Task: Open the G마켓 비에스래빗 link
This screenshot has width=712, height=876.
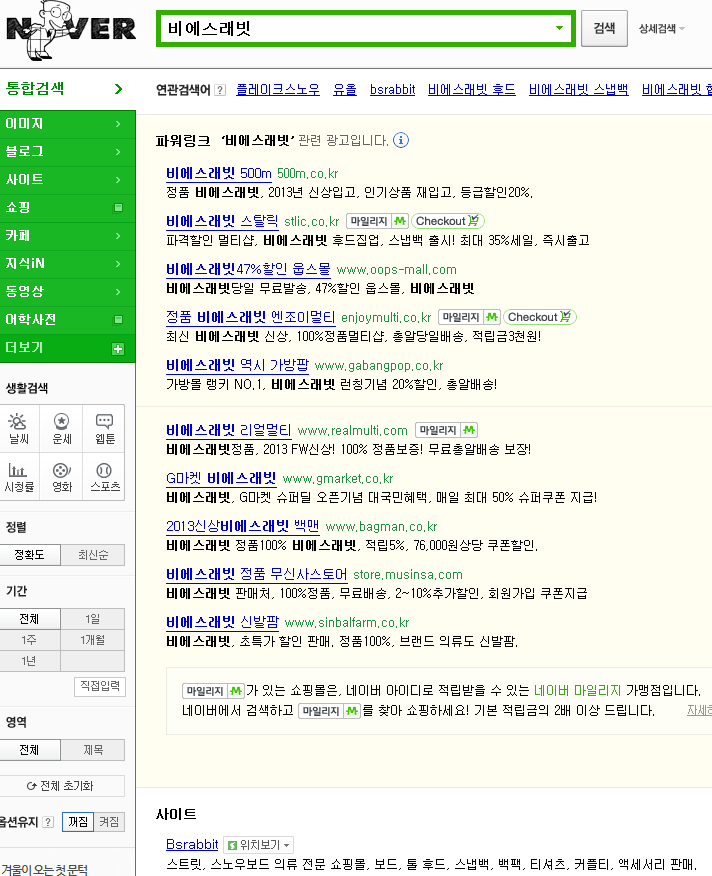Action: (x=221, y=478)
